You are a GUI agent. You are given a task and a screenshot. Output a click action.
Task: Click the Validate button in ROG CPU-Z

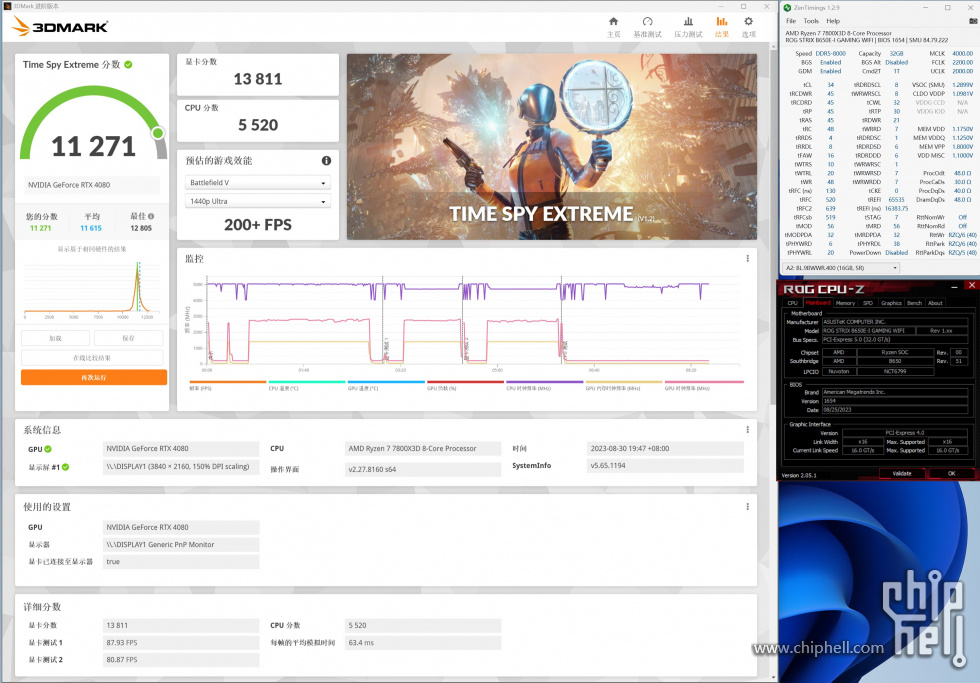901,473
